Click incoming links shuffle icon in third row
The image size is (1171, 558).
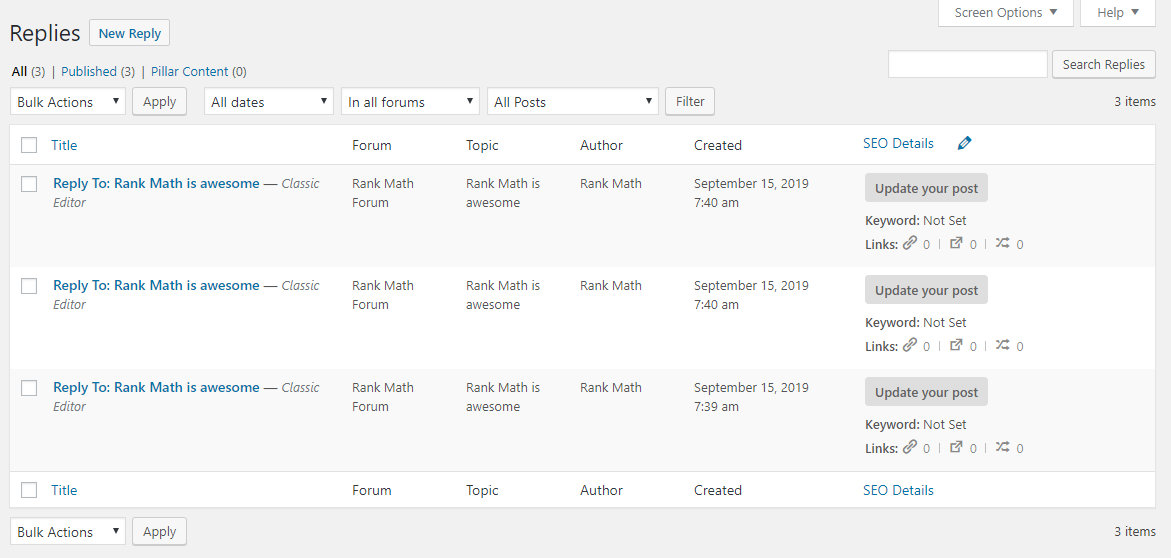pyautogui.click(x=1002, y=447)
